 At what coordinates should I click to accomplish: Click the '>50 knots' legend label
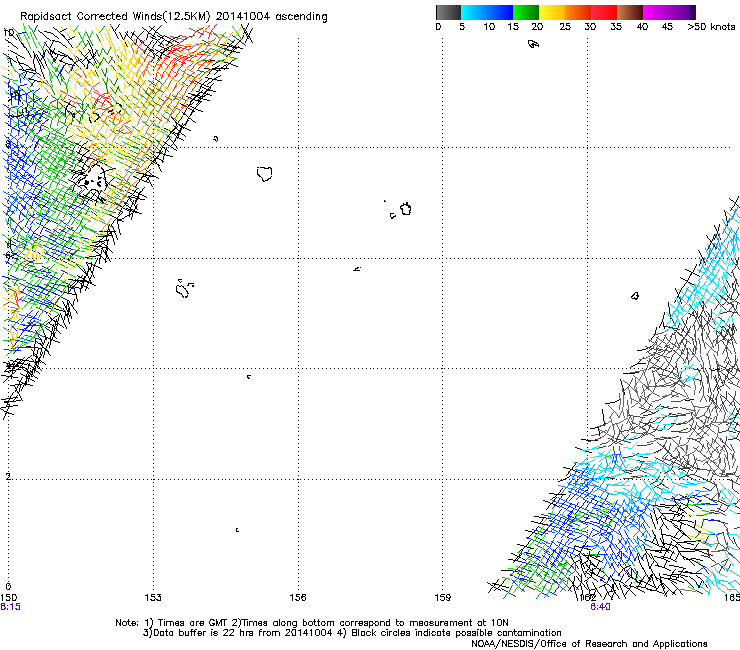click(711, 27)
